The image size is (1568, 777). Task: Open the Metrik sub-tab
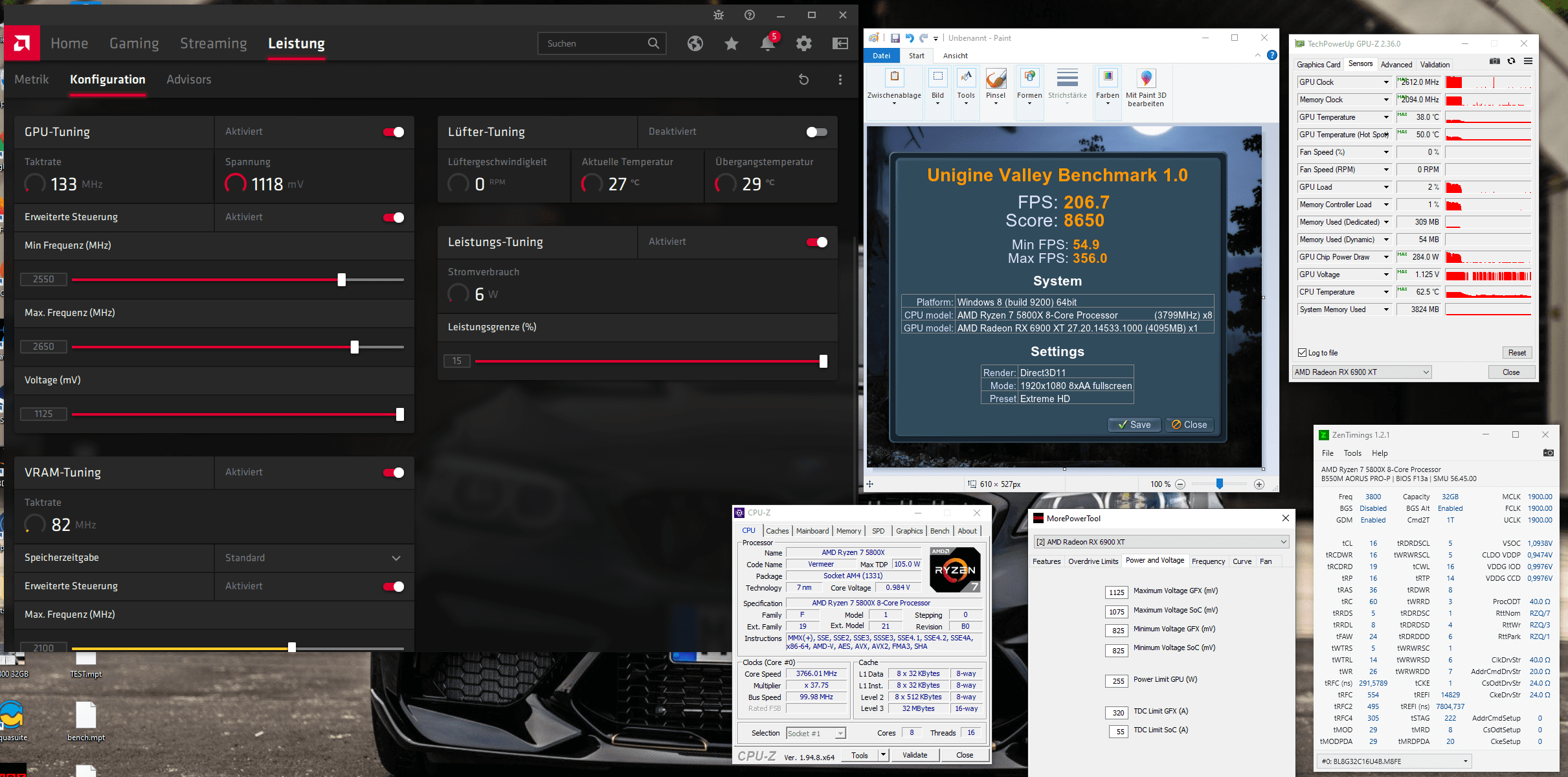click(32, 80)
